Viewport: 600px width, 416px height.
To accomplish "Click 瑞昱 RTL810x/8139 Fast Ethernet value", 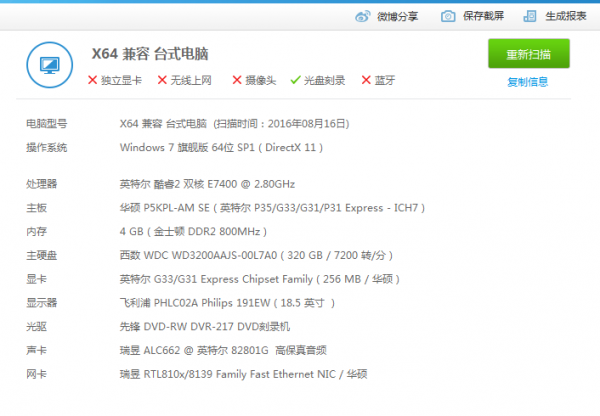I will tap(243, 374).
